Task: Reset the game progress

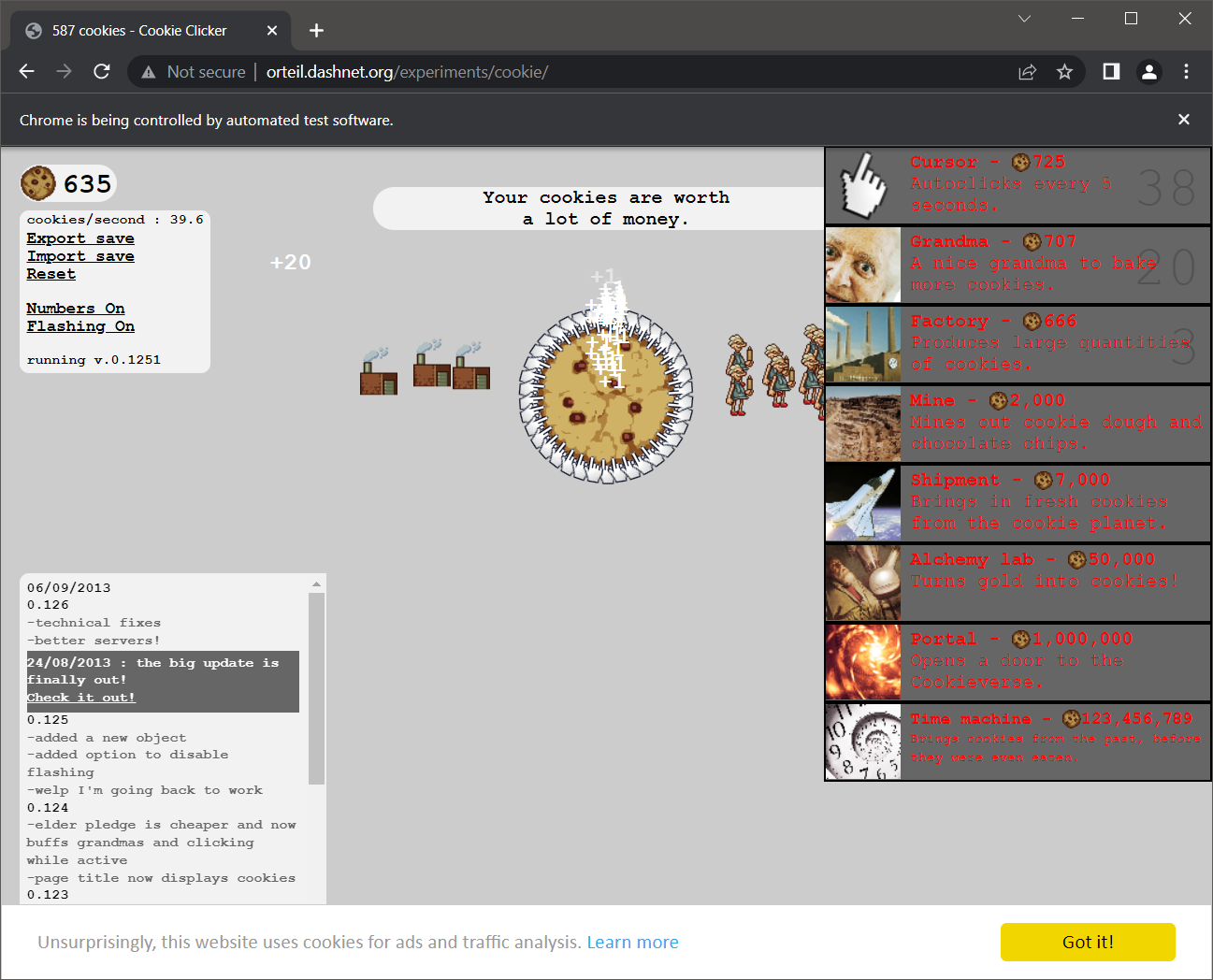Action: (51, 274)
